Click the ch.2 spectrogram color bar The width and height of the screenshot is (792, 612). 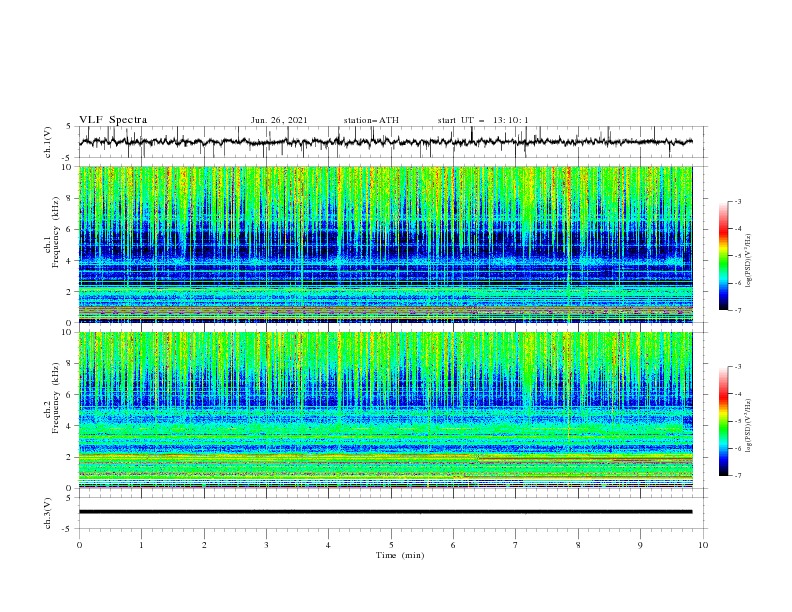coord(723,421)
